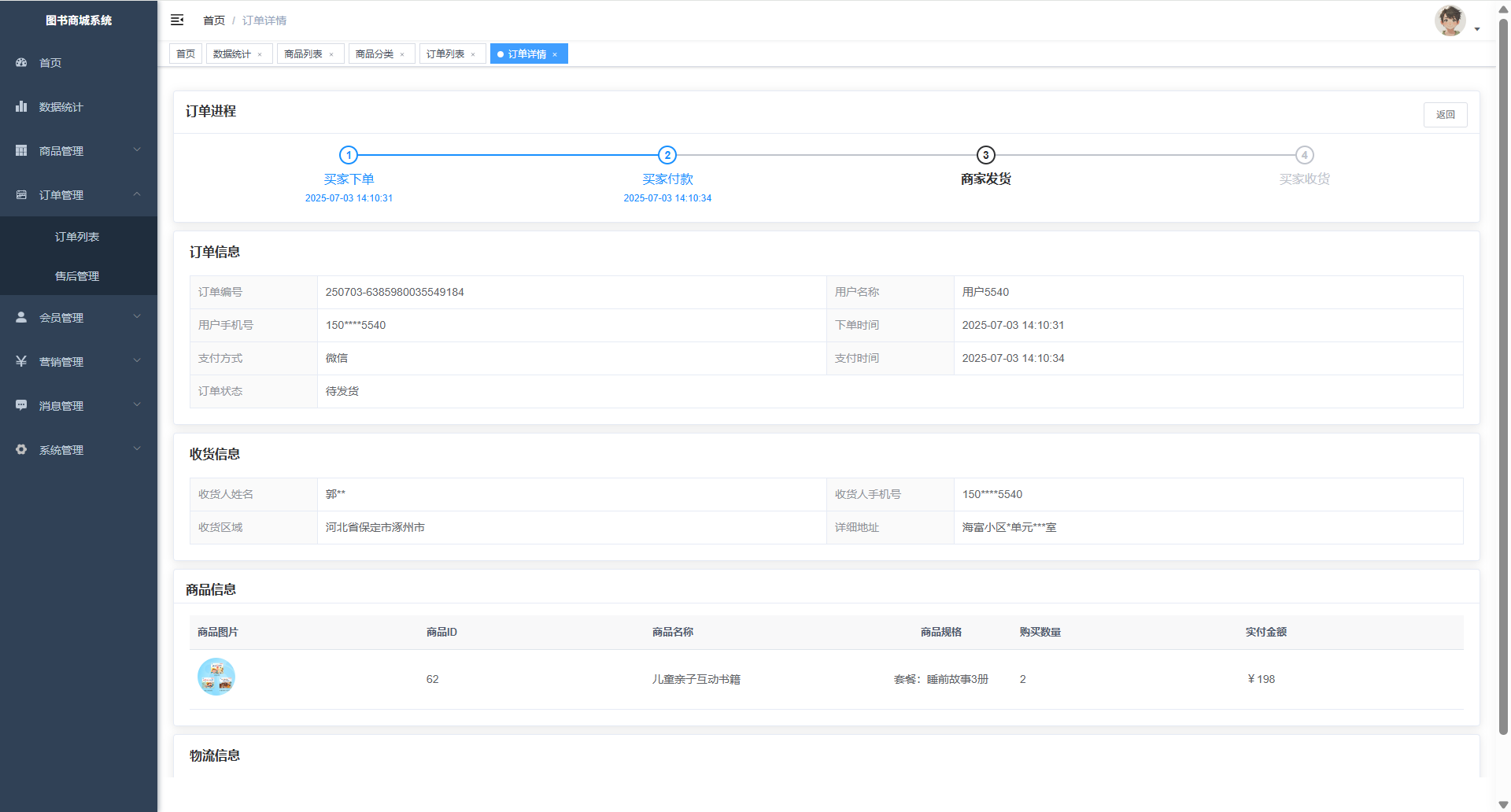Click the 儿童亲子互动书籍 product thumbnail
This screenshot has height=812, width=1511.
coord(216,677)
